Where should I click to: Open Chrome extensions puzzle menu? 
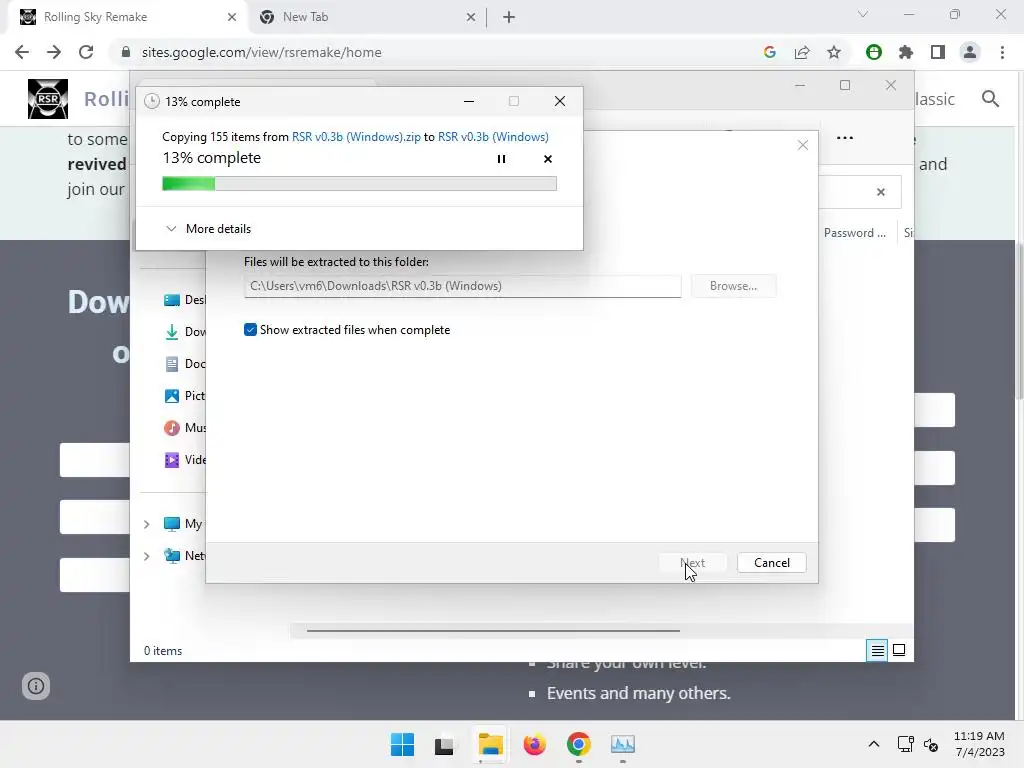click(x=905, y=52)
